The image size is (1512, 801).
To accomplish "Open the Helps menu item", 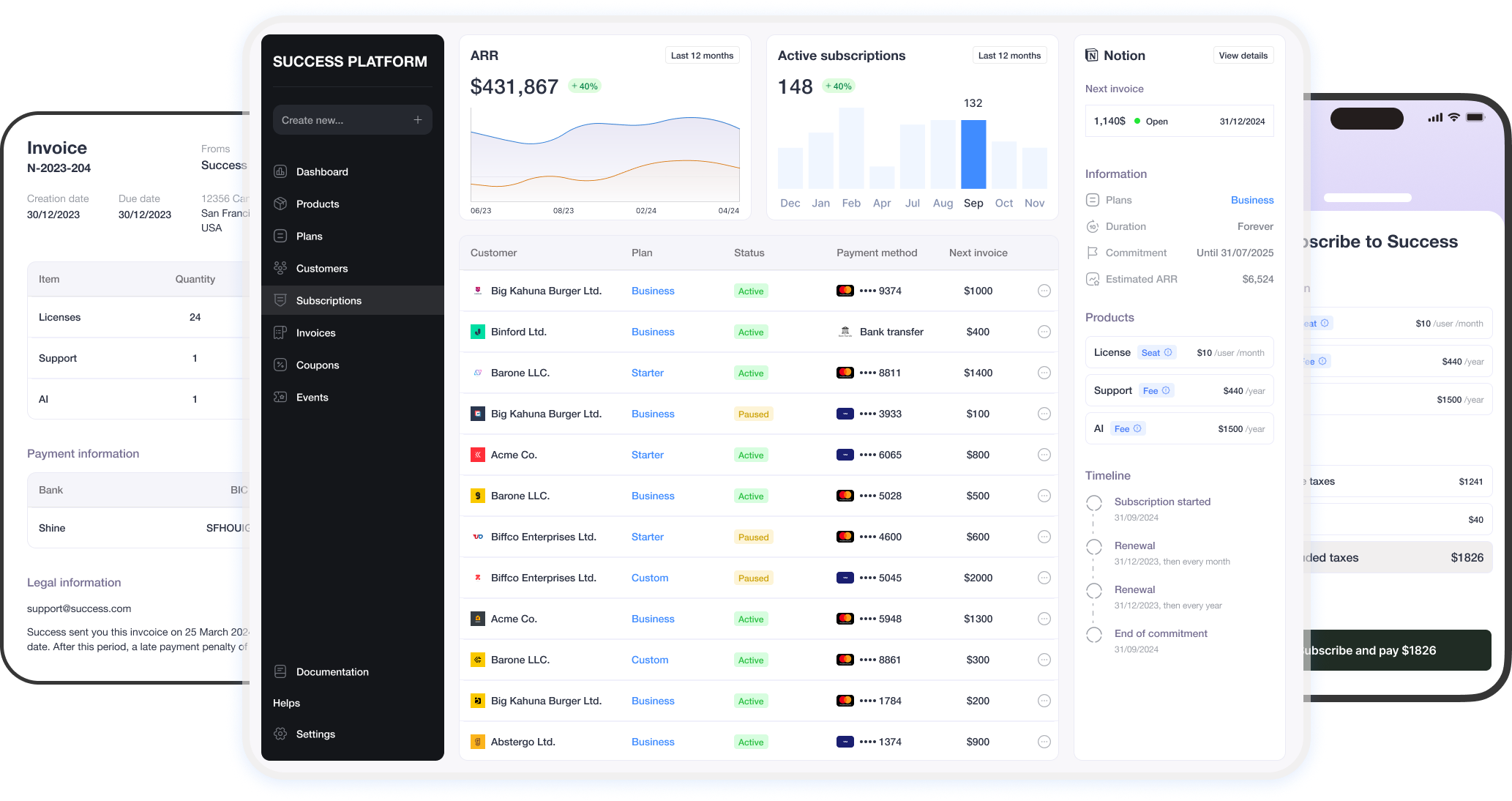I will point(286,703).
